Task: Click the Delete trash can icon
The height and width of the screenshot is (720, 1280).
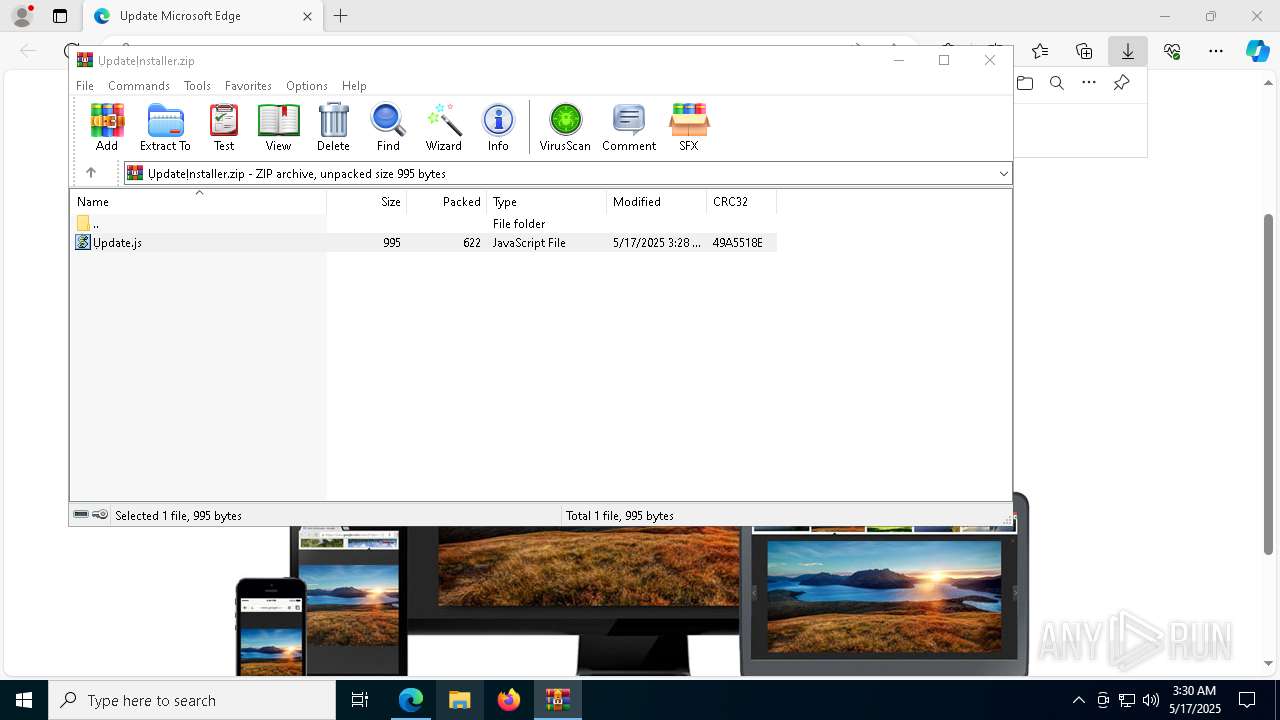Action: 333,127
